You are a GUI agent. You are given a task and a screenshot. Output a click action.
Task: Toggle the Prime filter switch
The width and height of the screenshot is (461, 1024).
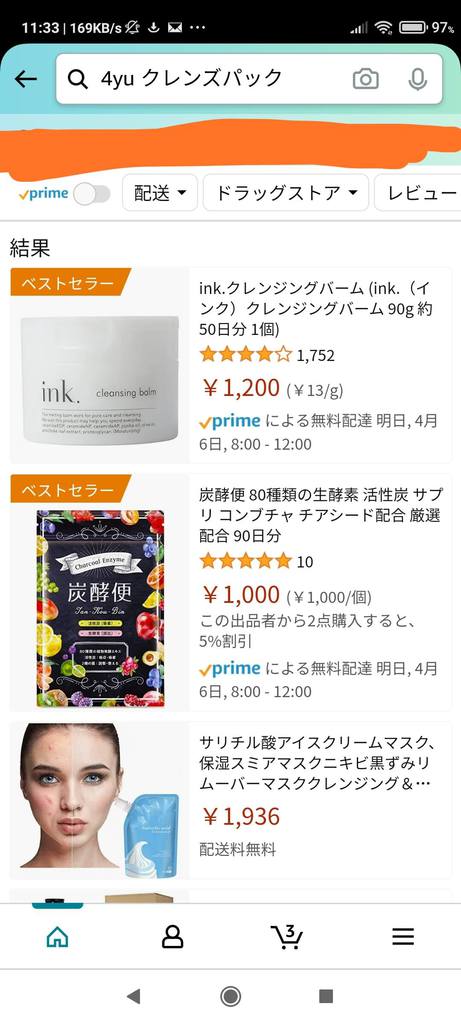pos(91,194)
